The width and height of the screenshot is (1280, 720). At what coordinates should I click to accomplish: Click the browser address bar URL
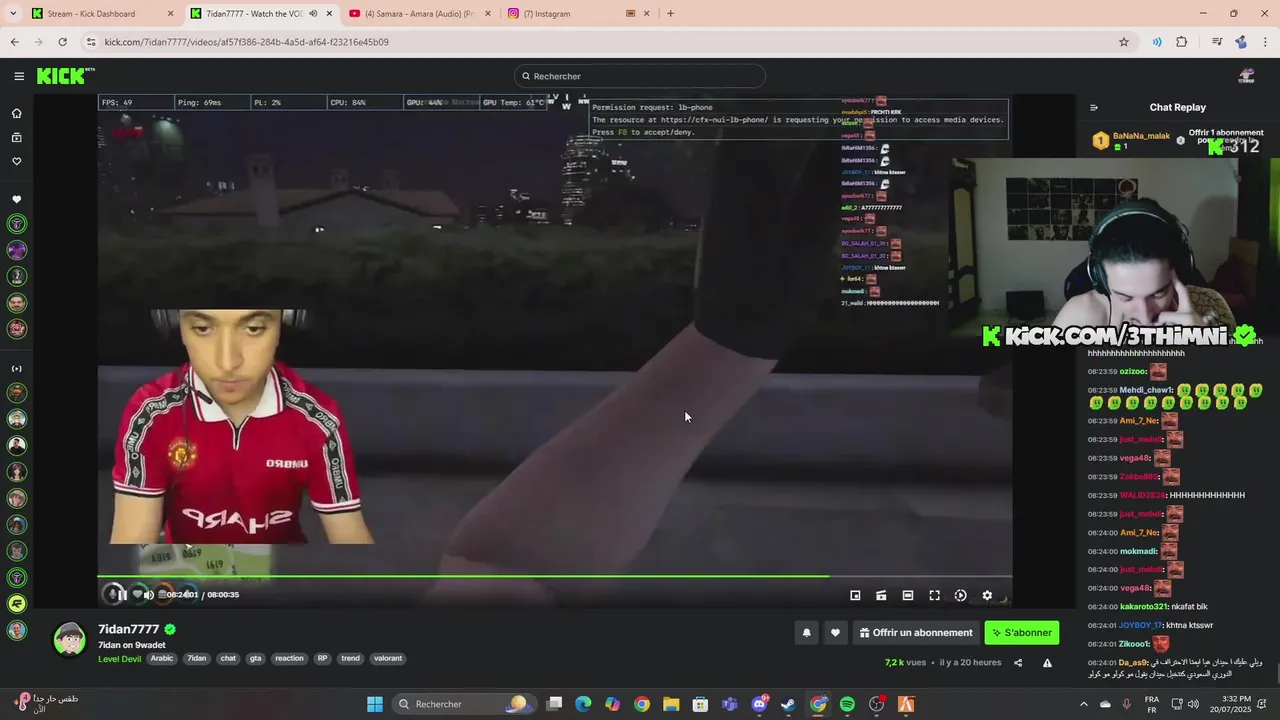click(246, 42)
